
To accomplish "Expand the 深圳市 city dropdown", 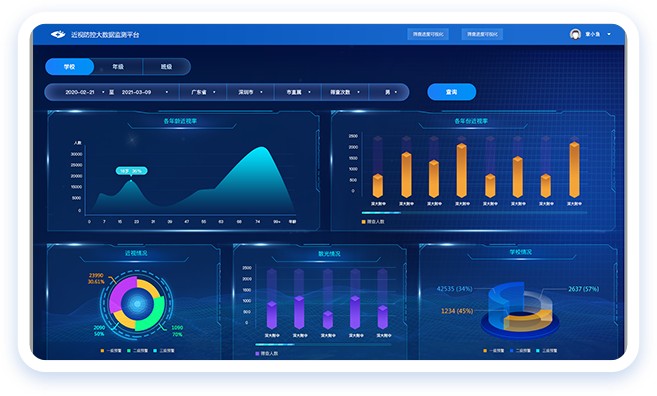I will [x=250, y=92].
